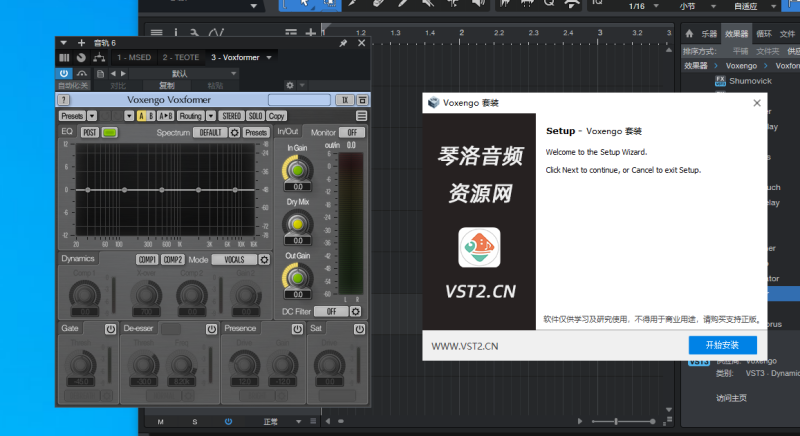Image resolution: width=800 pixels, height=436 pixels.
Task: Click the Voxformer Copy button
Action: click(x=277, y=116)
